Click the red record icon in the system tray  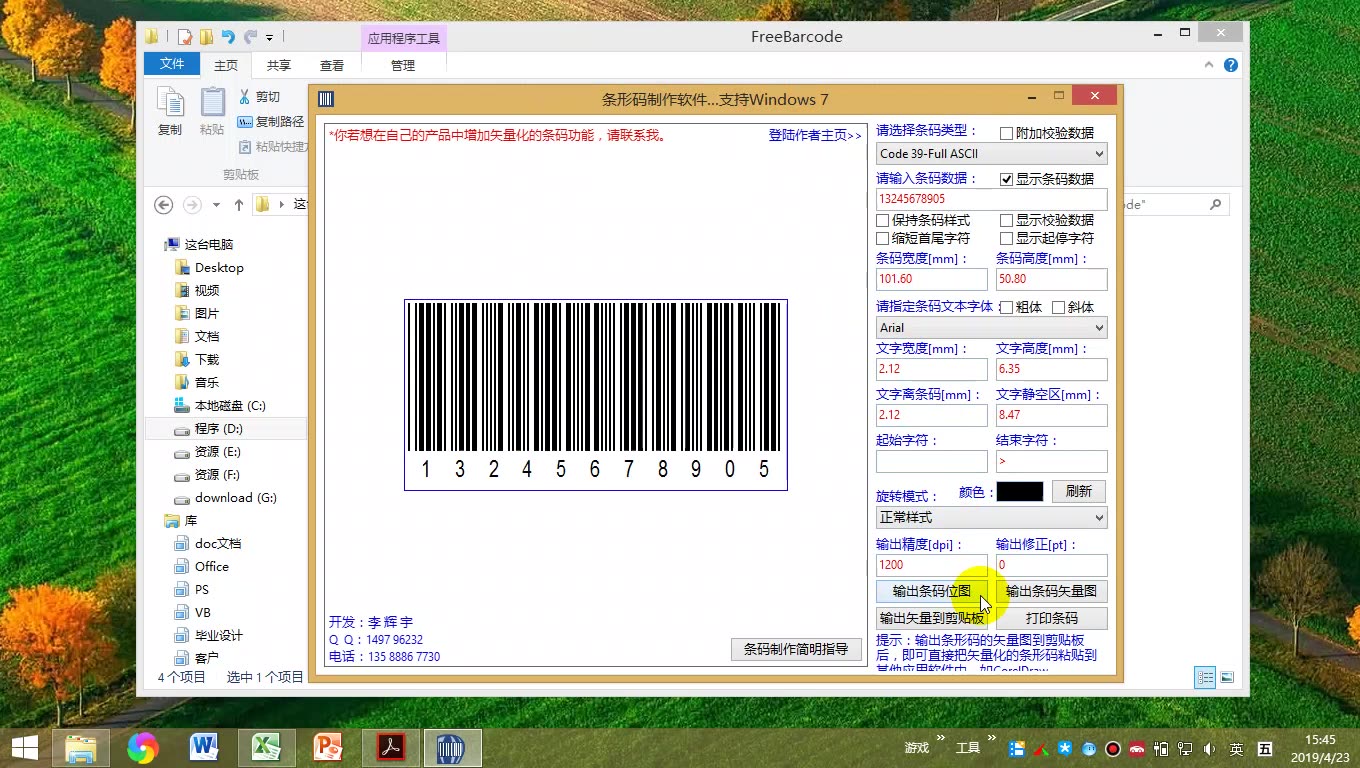[x=1112, y=749]
